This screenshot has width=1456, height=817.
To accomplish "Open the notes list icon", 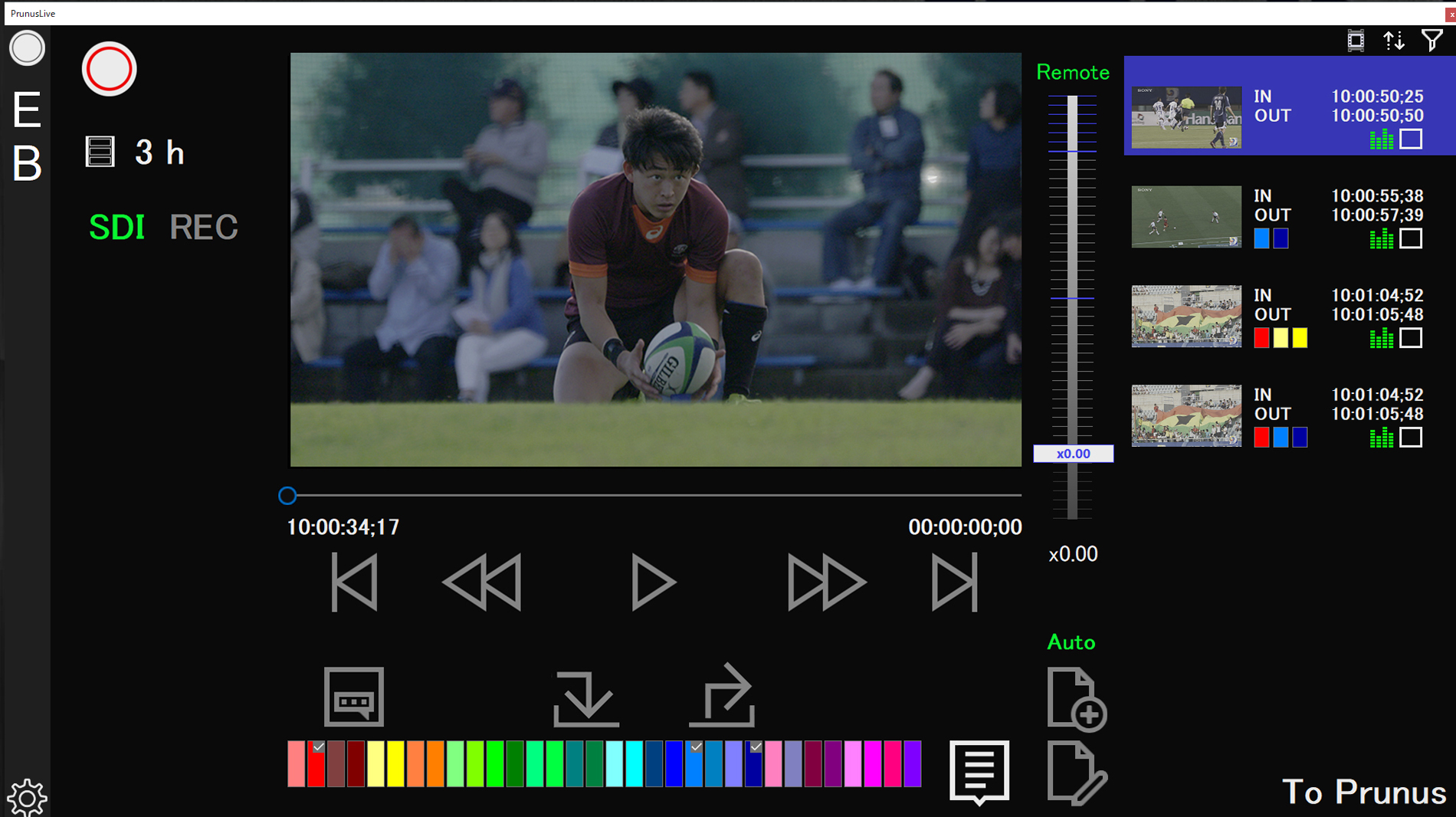I will click(x=979, y=771).
